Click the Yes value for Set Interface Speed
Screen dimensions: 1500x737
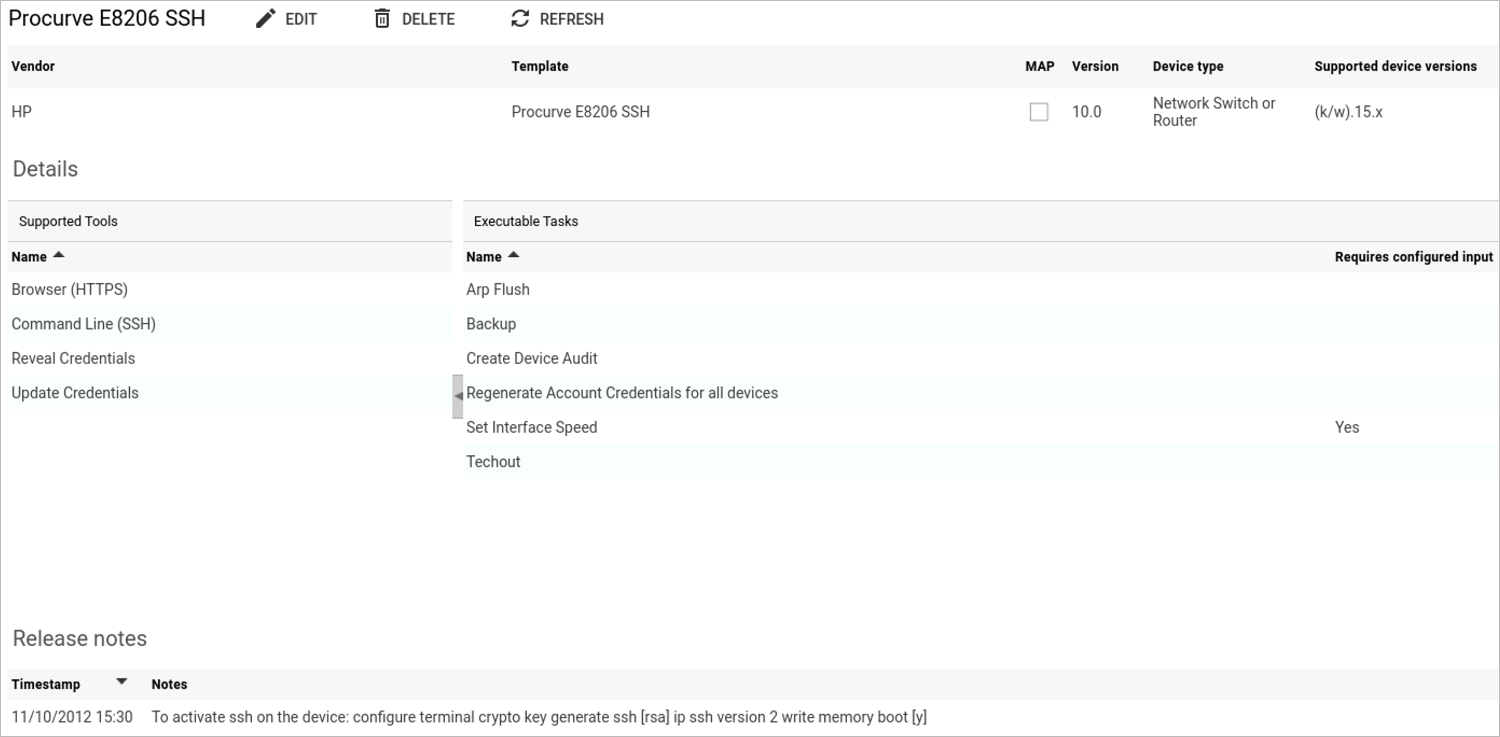pos(1347,427)
